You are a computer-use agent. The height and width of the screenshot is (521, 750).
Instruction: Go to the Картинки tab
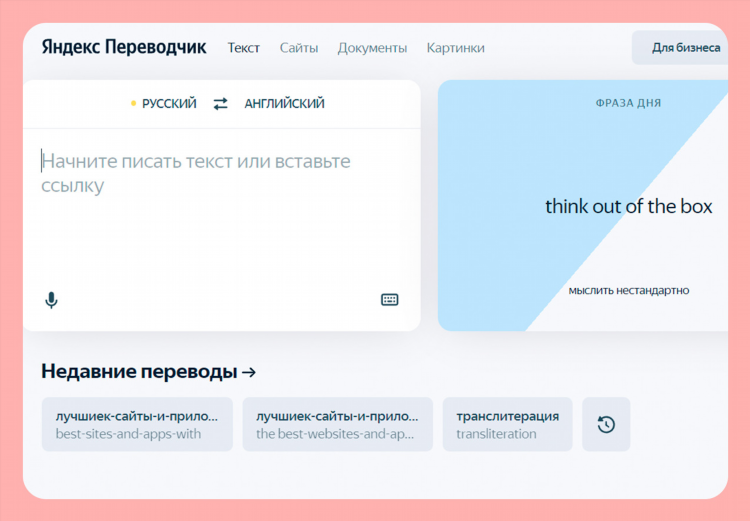point(455,48)
